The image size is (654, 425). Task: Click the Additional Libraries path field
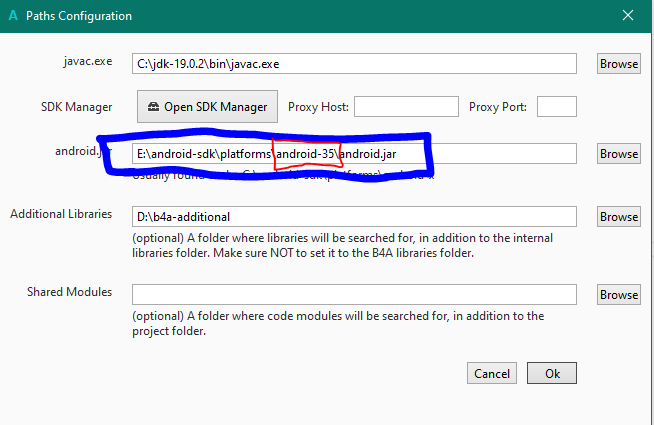pyautogui.click(x=355, y=216)
